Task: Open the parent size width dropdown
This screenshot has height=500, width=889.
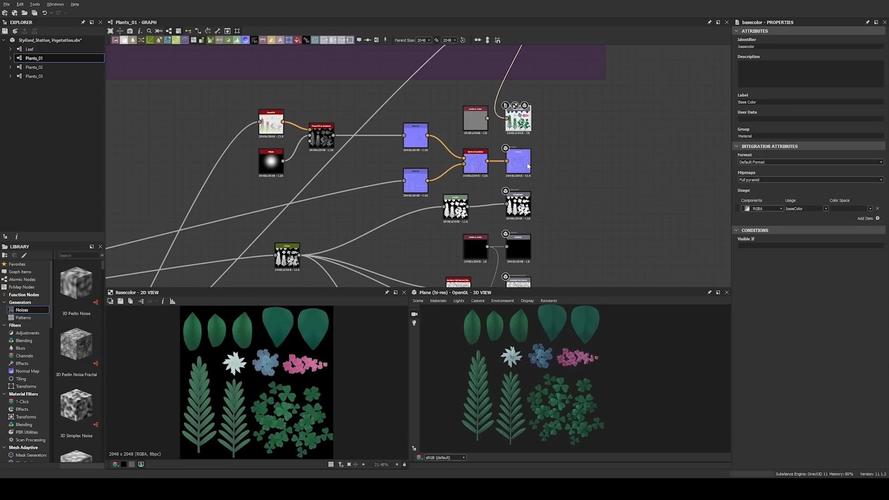Action: tap(424, 40)
